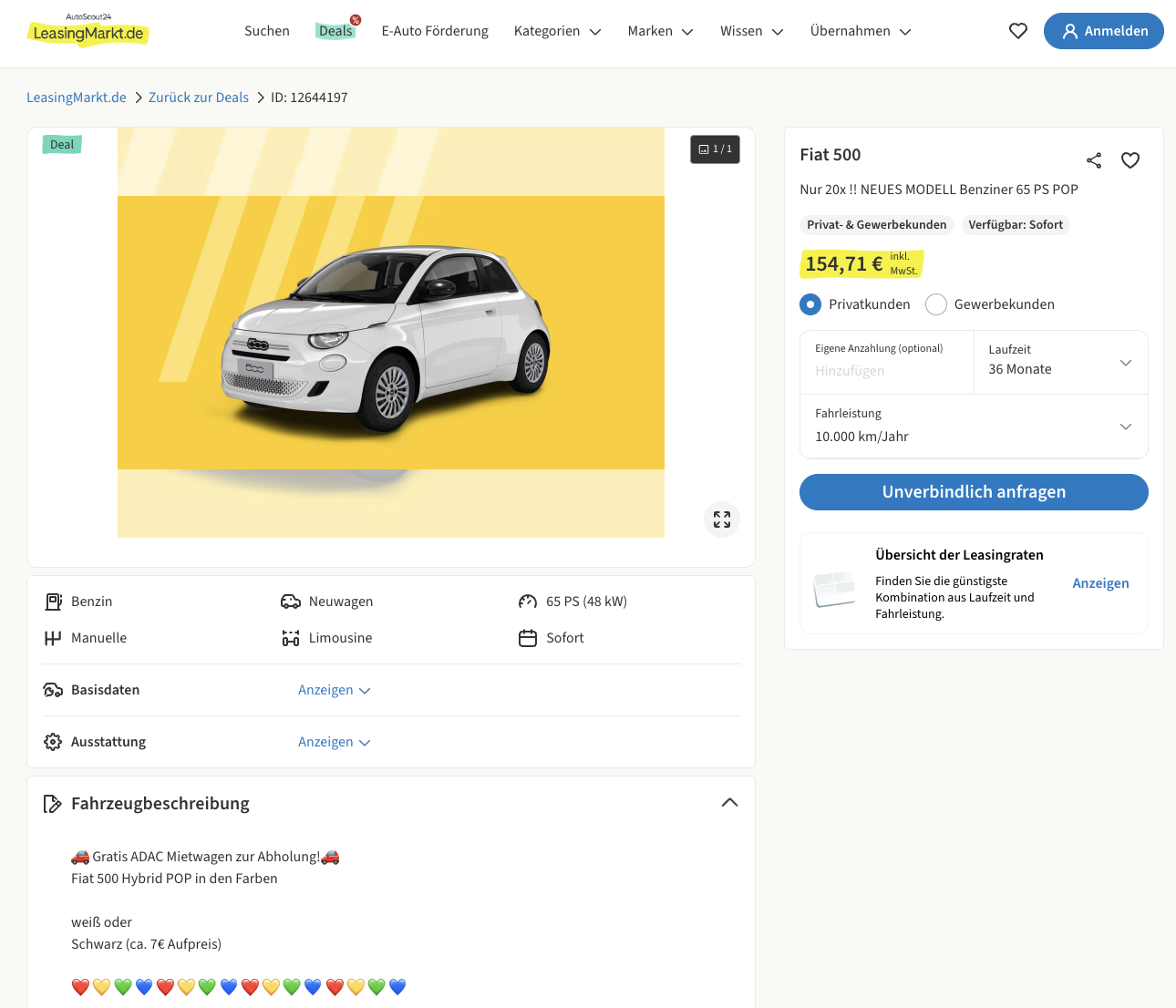
Task: Click the Ausstattung gear icon
Action: pos(53,742)
